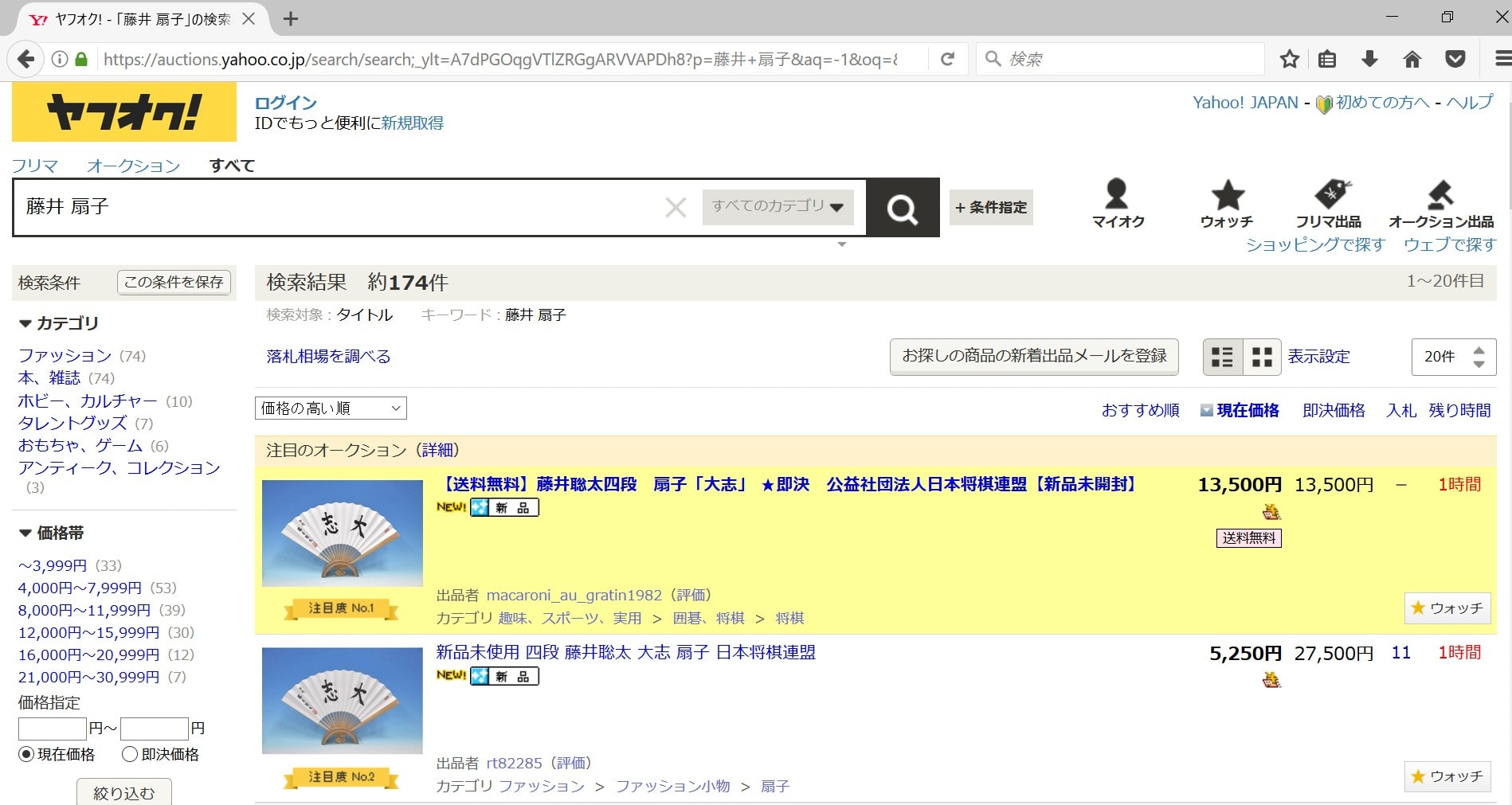
Task: Switch to grid view layout icon
Action: point(1262,357)
